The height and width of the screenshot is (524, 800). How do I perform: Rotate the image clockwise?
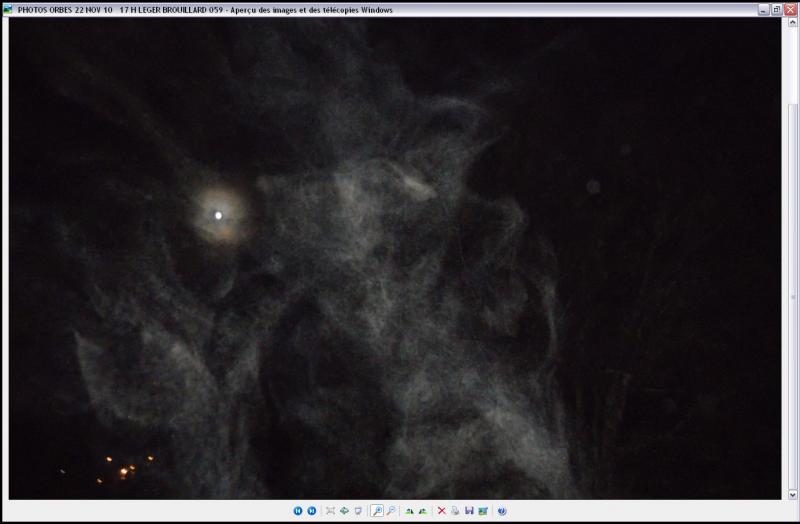(409, 511)
